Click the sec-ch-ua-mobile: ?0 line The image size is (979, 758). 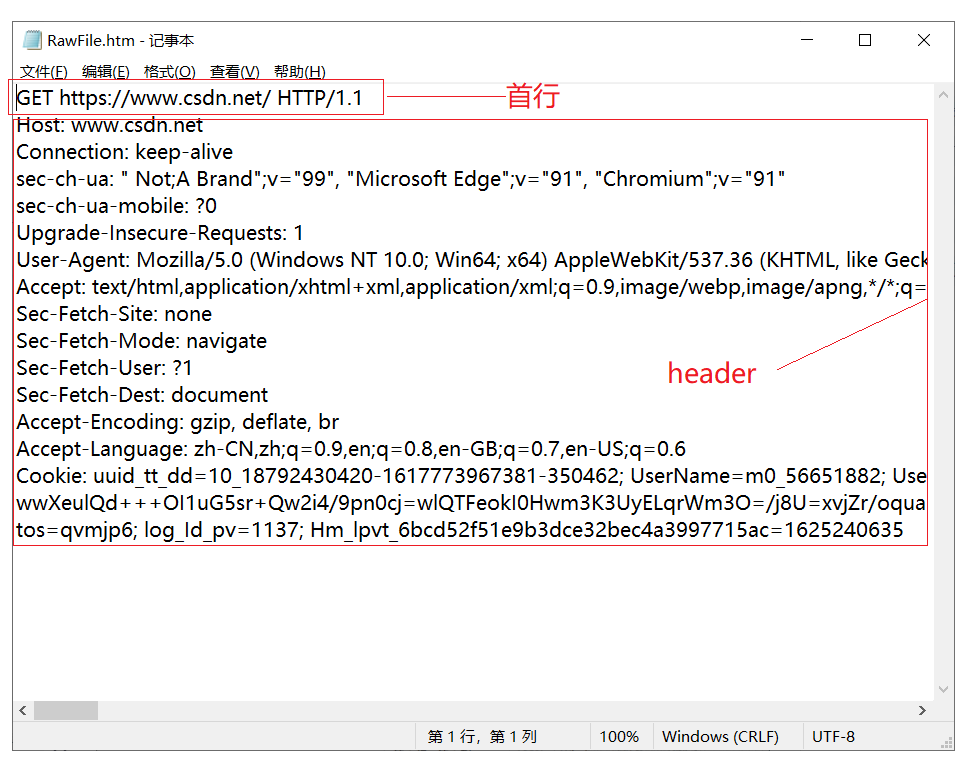pos(116,206)
